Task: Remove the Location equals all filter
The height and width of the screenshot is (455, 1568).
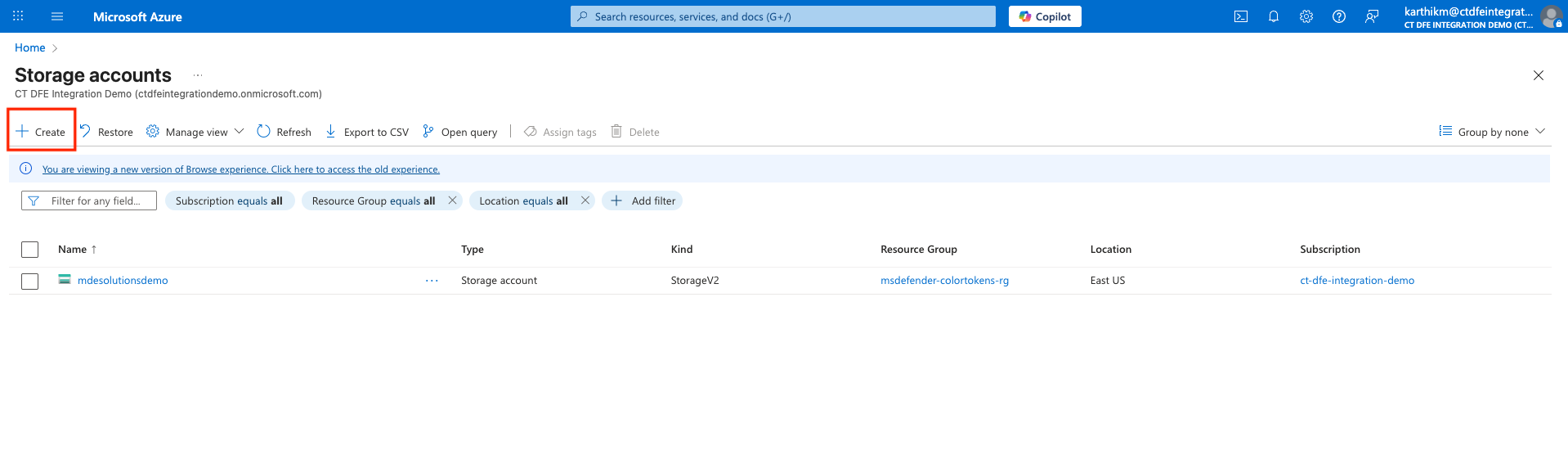Action: pyautogui.click(x=585, y=200)
